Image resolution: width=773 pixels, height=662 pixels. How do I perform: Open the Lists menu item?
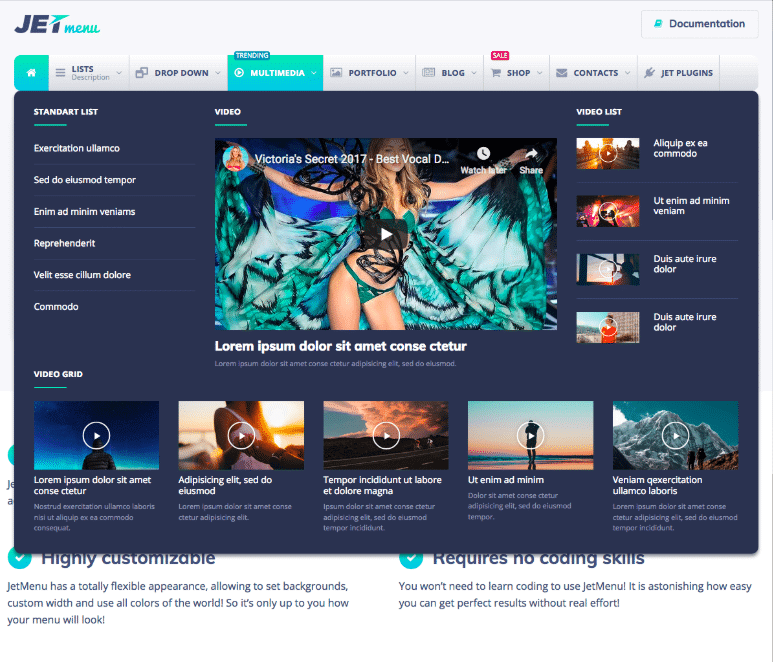coord(89,73)
